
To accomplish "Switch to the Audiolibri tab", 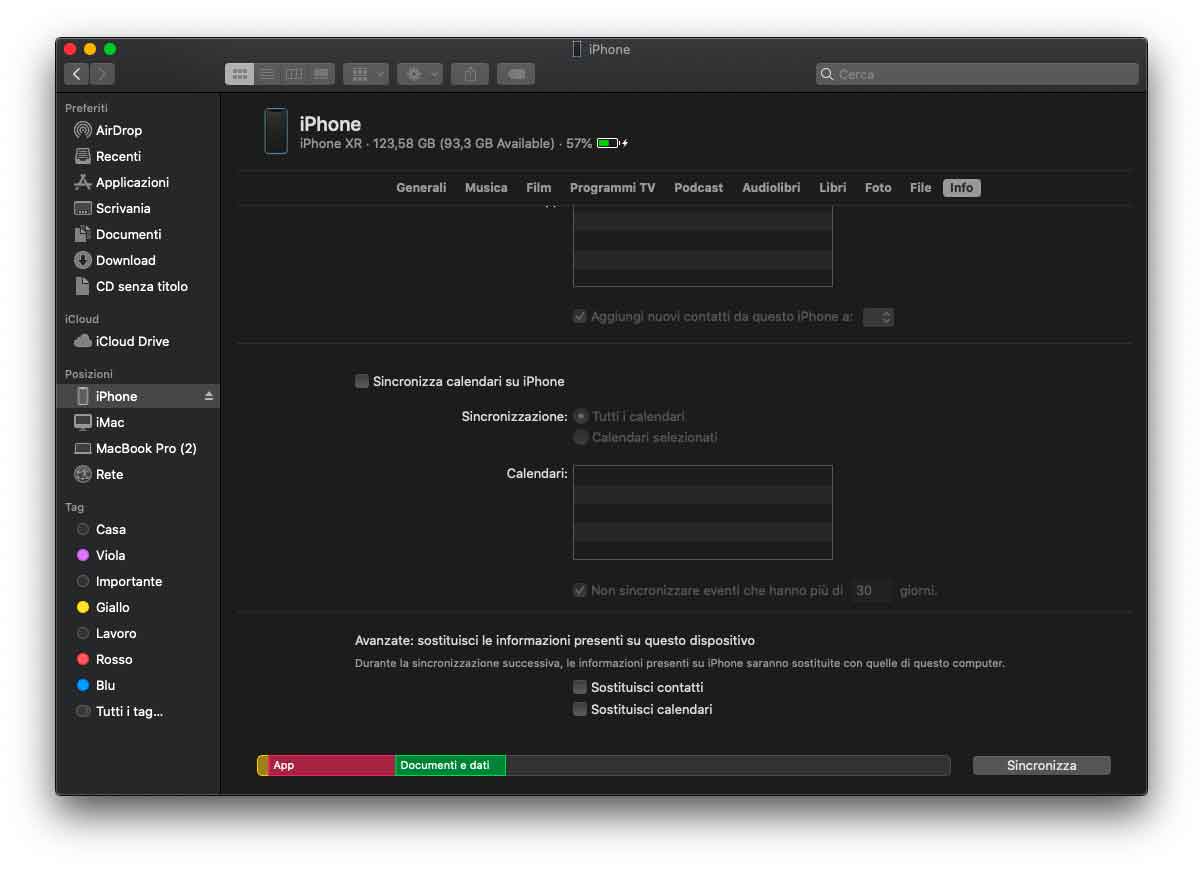I will 771,187.
